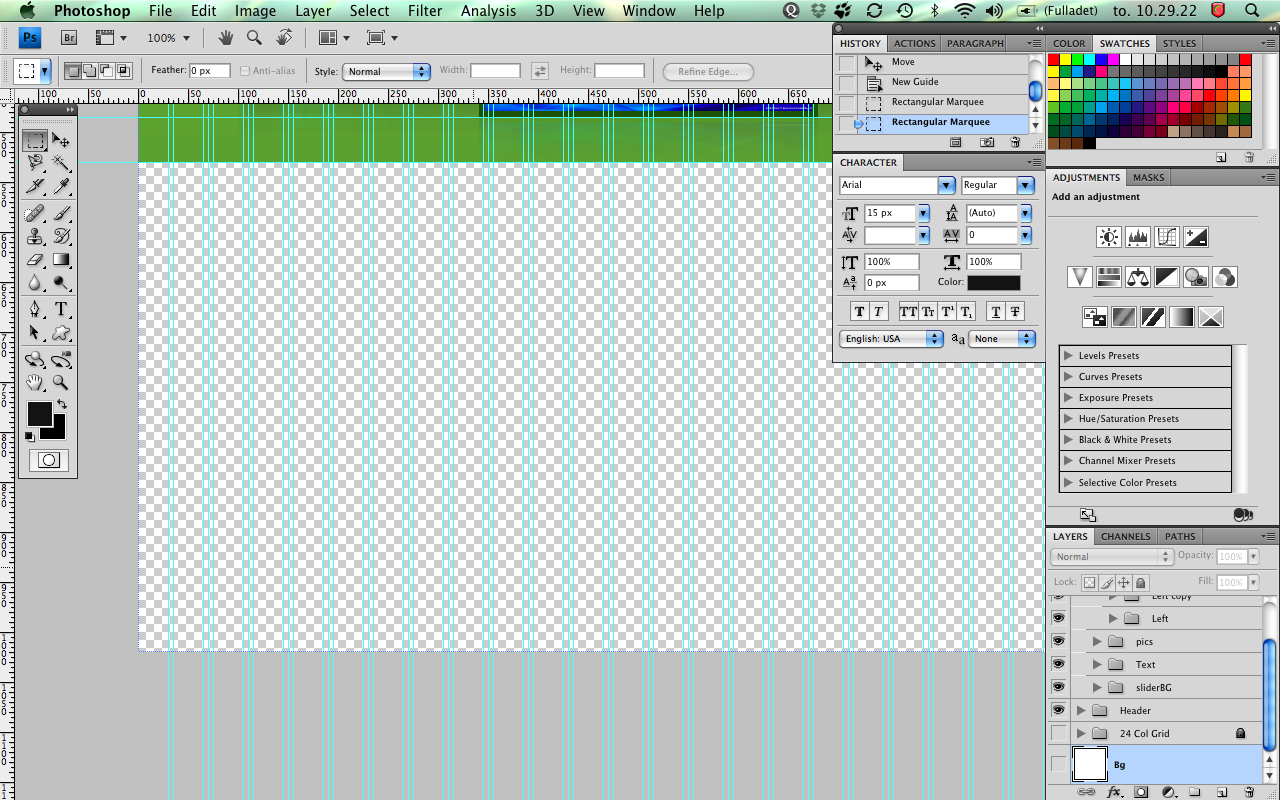Expand Levels Presets list
This screenshot has width=1280, height=800.
1068,355
